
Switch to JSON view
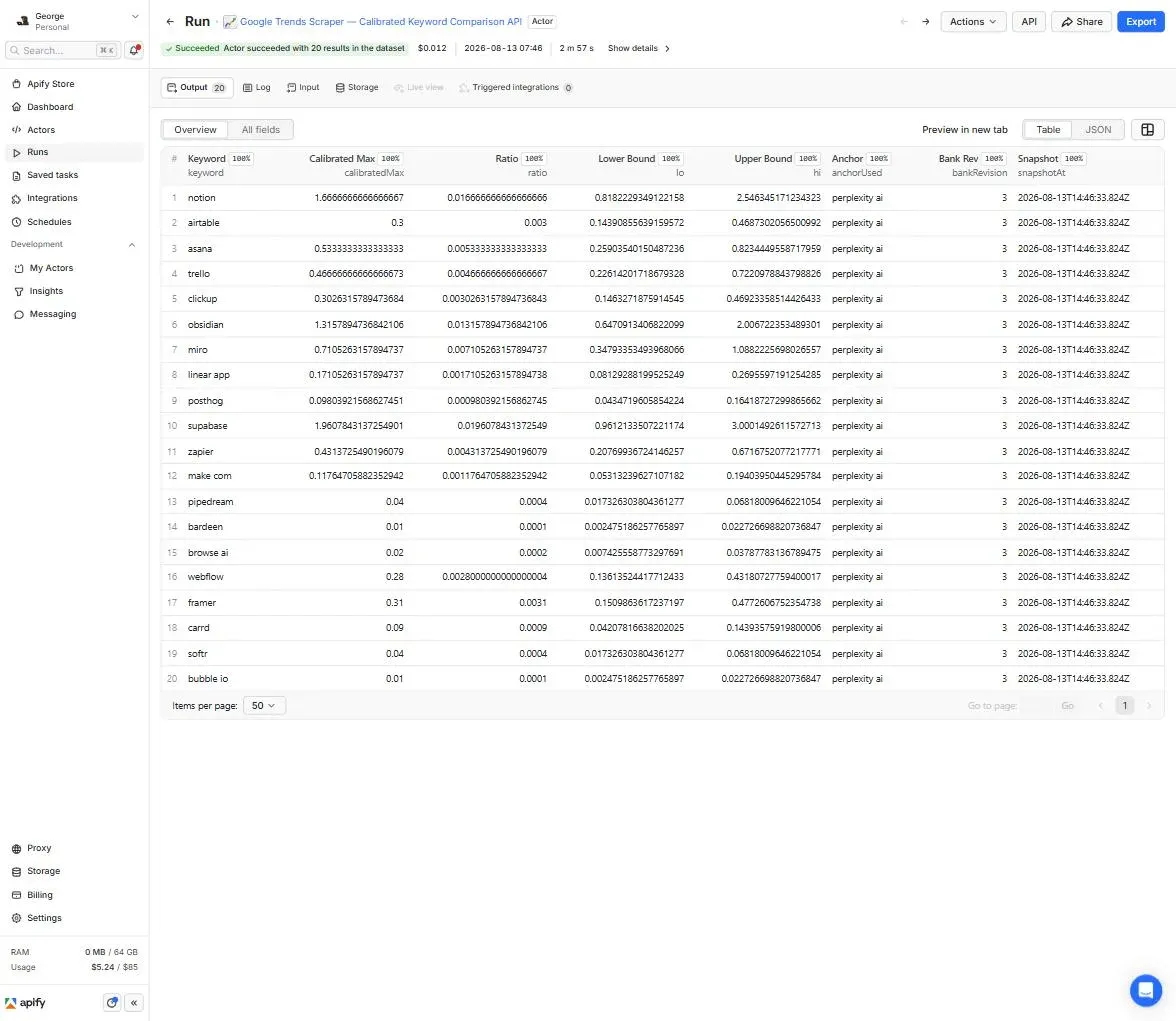pos(1098,130)
